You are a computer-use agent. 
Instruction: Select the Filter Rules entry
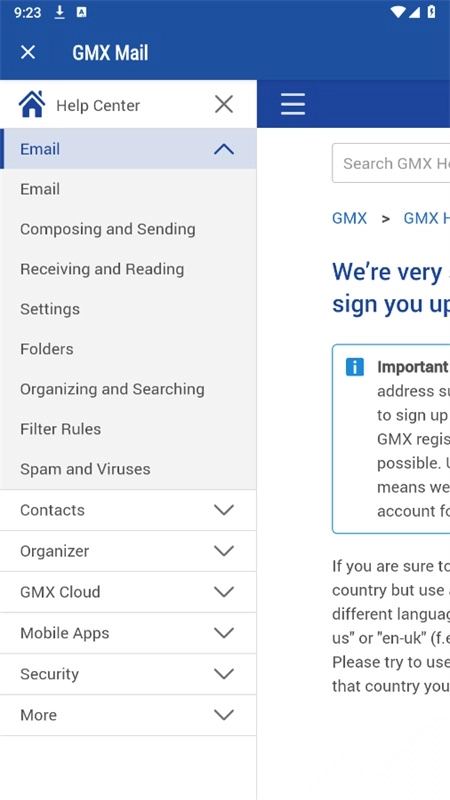[x=60, y=429]
